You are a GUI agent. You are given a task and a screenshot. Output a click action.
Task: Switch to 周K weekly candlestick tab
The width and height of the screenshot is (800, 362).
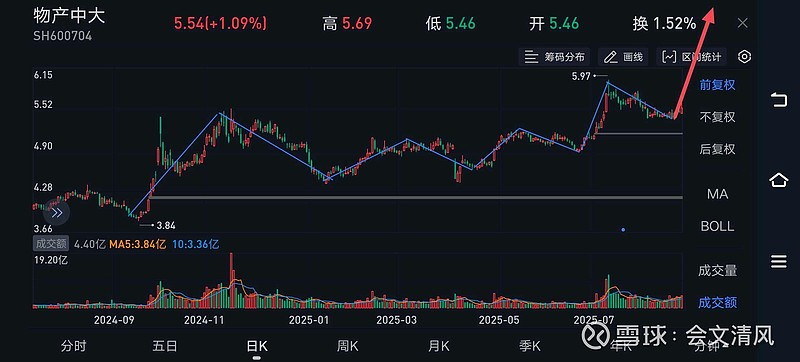pyautogui.click(x=347, y=347)
